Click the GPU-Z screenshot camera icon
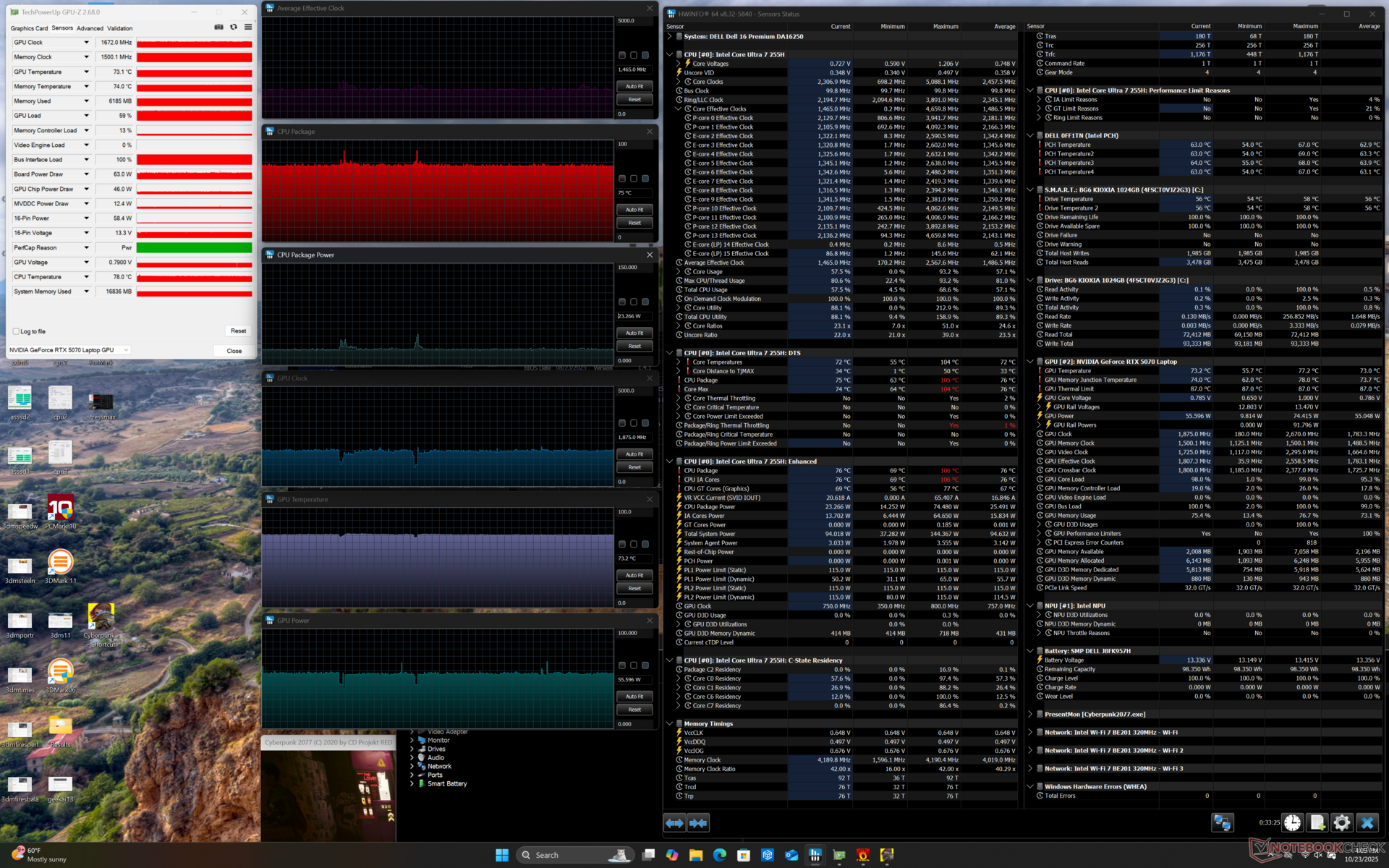The width and height of the screenshot is (1389, 868). [x=218, y=27]
